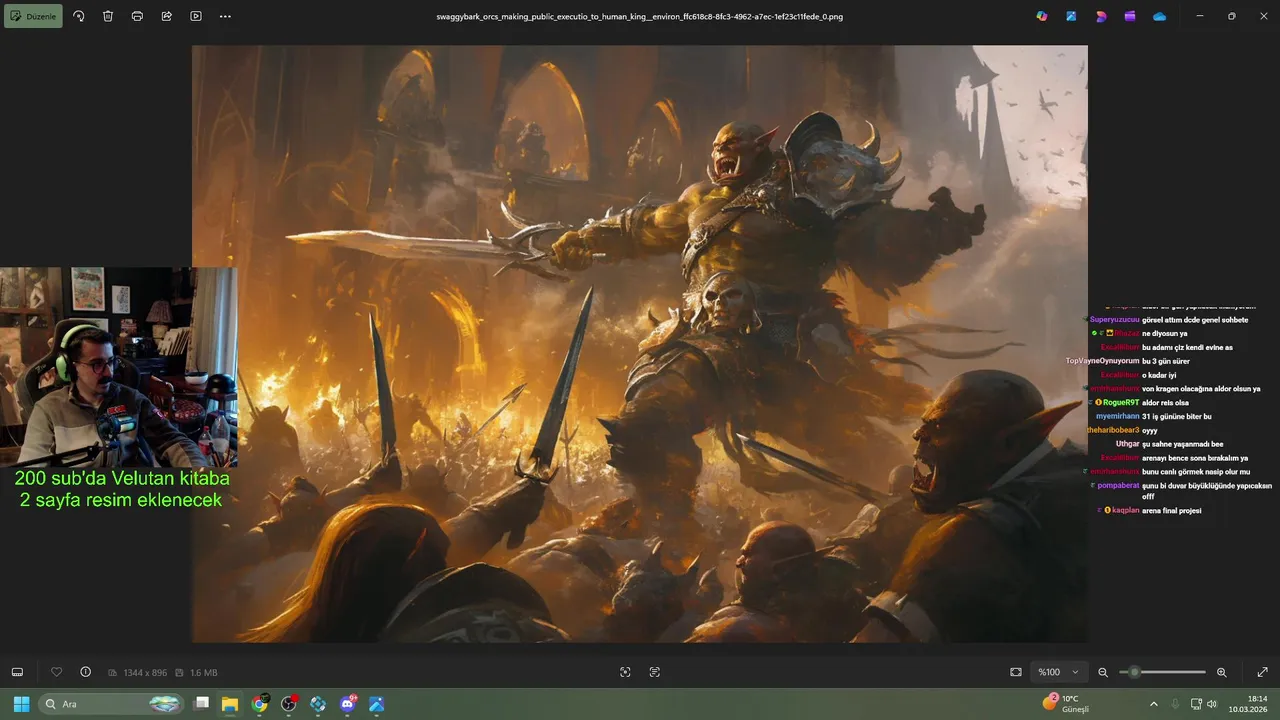This screenshot has height=720, width=1280.
Task: Click chat username myemirhann
Action: pyautogui.click(x=1117, y=416)
